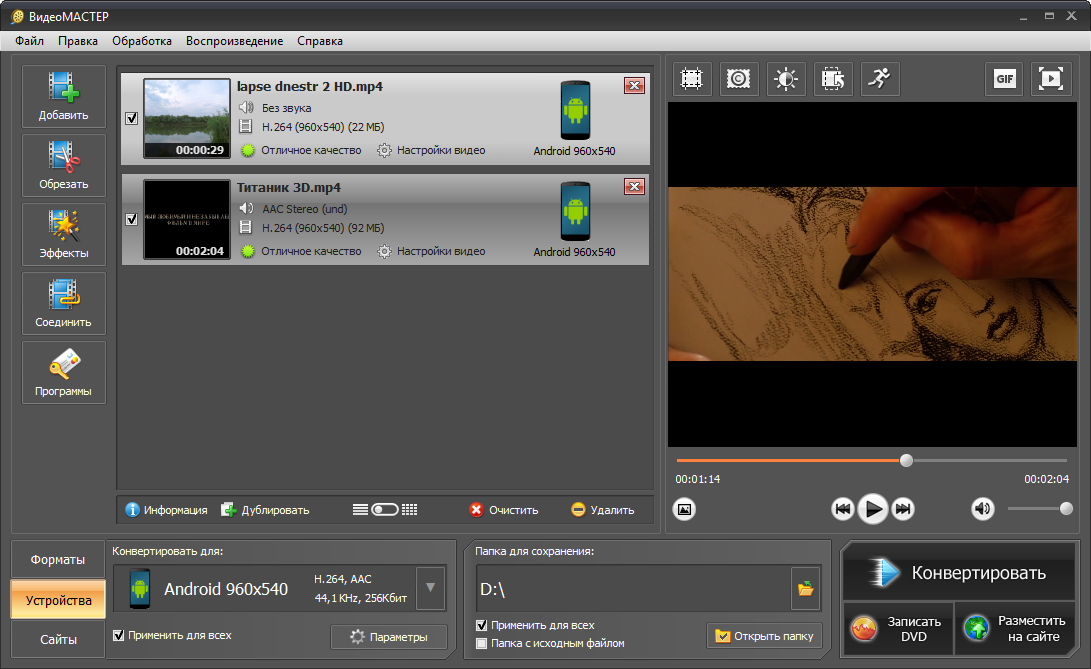
Task: Click the video preview area
Action: (872, 274)
